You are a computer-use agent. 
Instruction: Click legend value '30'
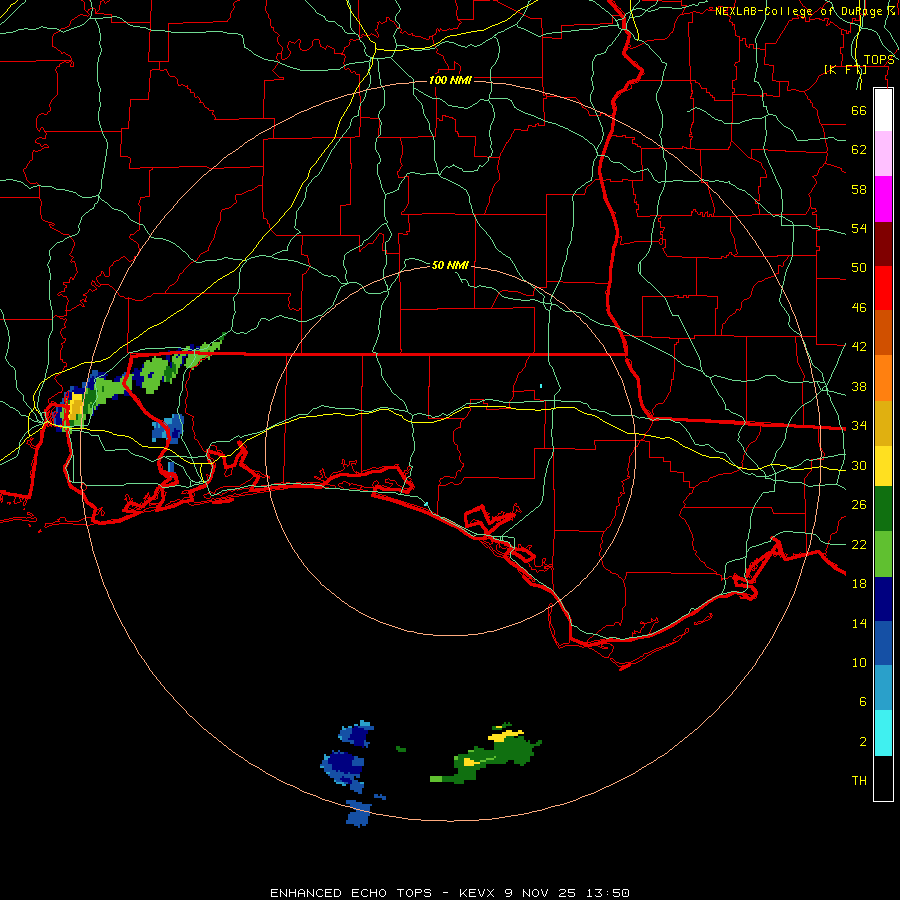click(x=859, y=465)
